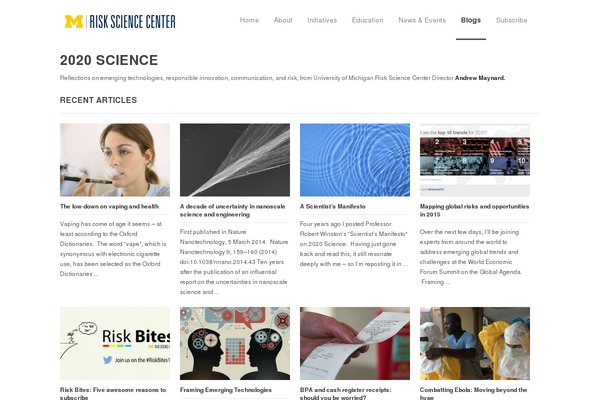600x400 pixels.
Task: Read 'The low-down on vaping and health'
Action: (109, 207)
